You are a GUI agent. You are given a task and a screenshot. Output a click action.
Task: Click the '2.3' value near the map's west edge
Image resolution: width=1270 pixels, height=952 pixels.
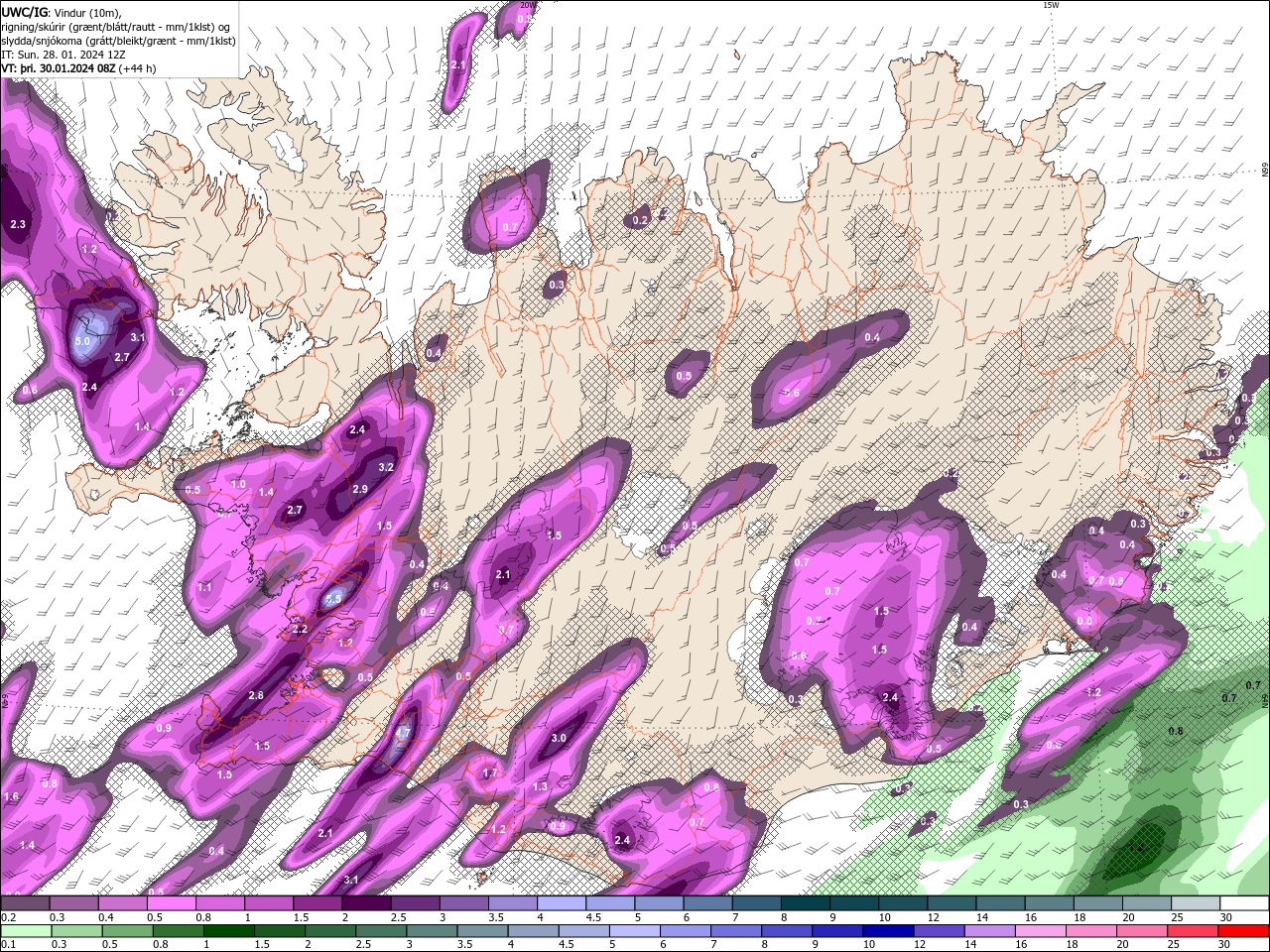click(x=18, y=224)
